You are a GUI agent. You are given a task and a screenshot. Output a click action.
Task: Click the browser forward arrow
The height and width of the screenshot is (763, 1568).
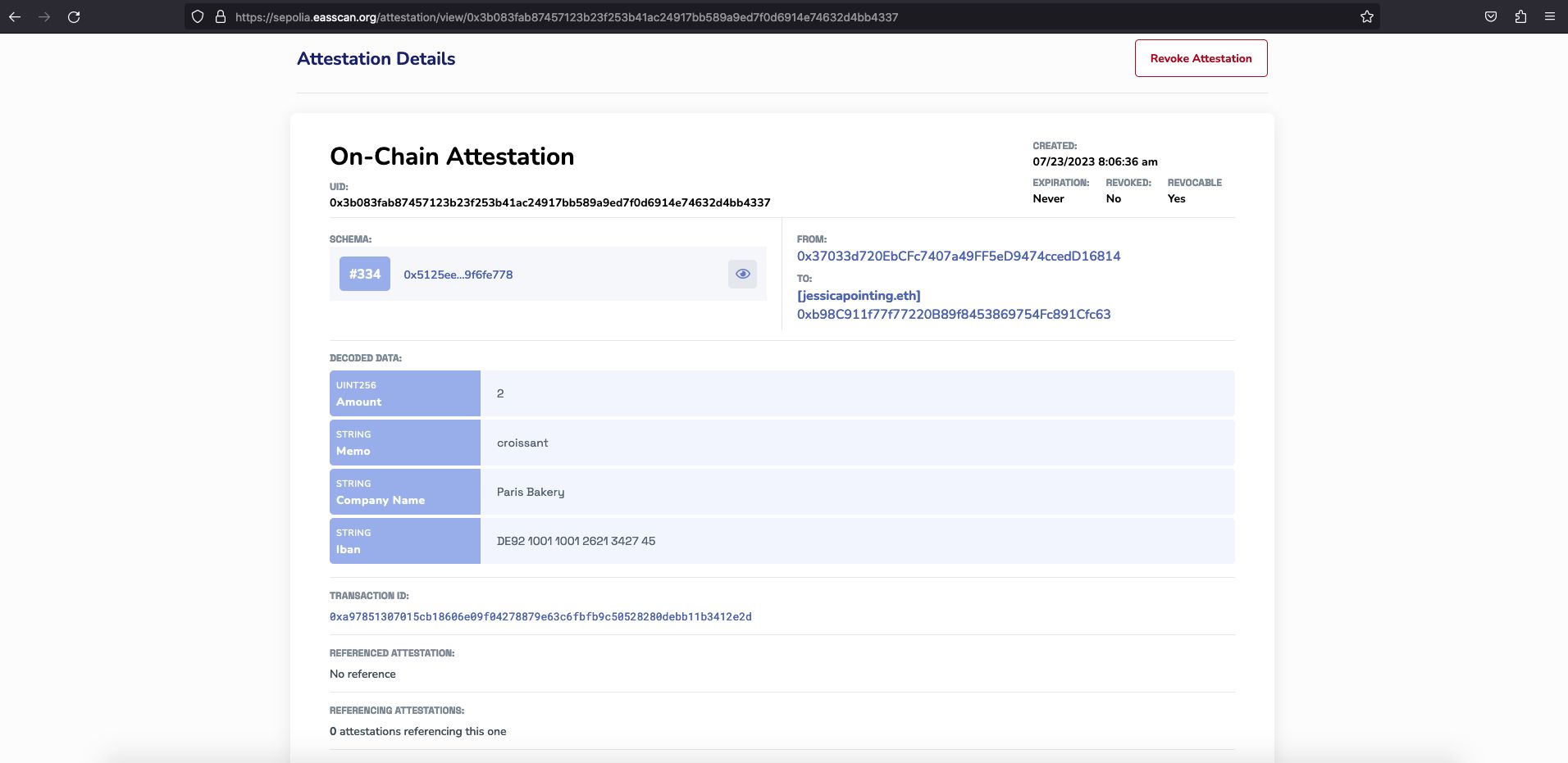(x=44, y=16)
